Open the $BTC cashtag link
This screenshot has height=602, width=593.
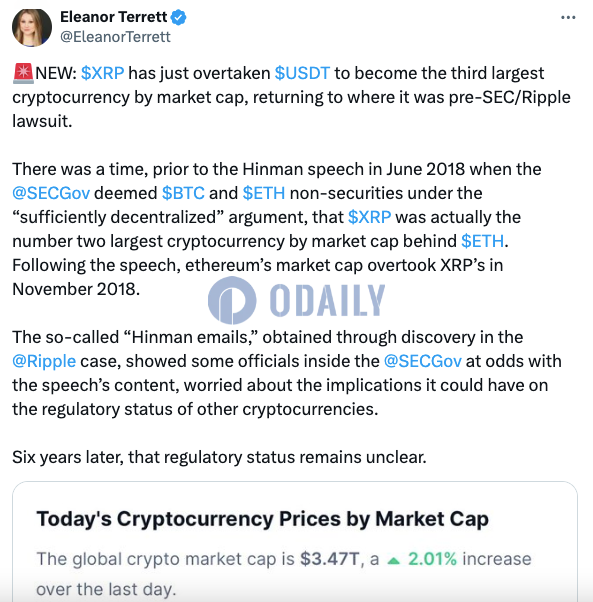[x=183, y=193]
